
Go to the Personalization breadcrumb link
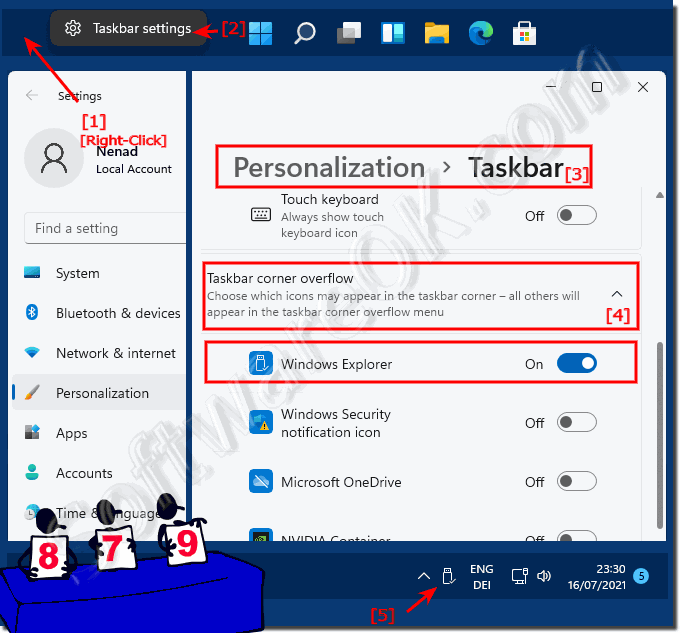tap(329, 167)
